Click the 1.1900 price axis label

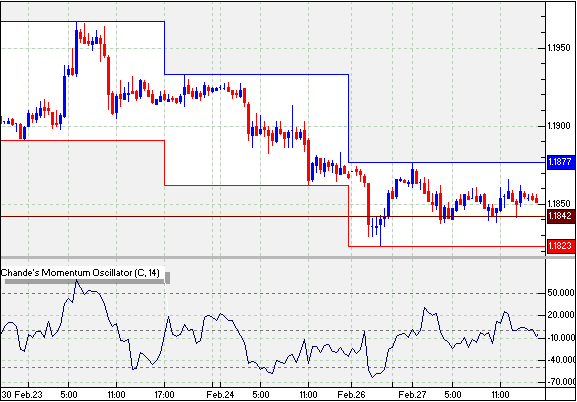pyautogui.click(x=561, y=126)
